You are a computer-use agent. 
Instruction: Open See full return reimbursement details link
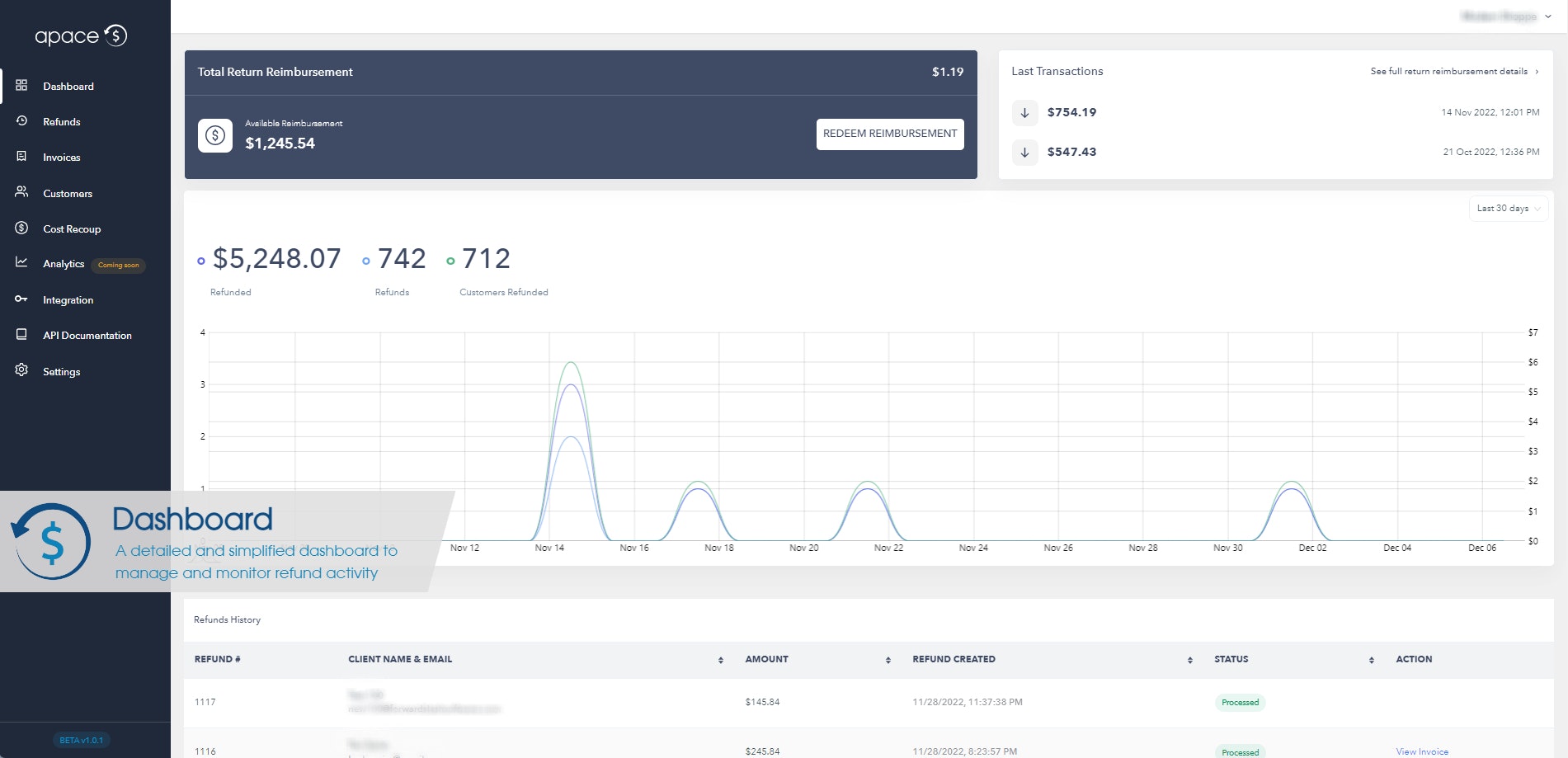1454,72
